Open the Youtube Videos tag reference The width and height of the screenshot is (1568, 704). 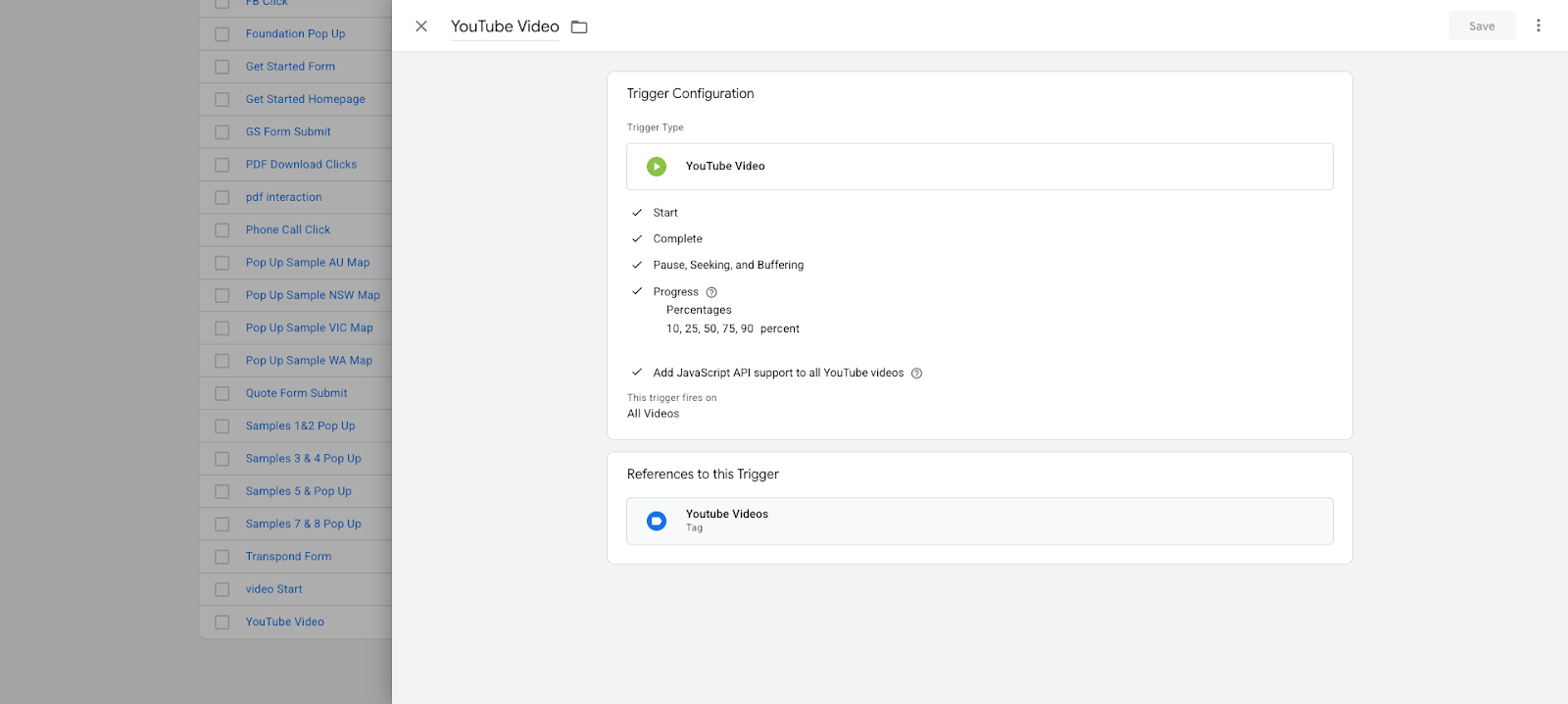click(x=980, y=521)
